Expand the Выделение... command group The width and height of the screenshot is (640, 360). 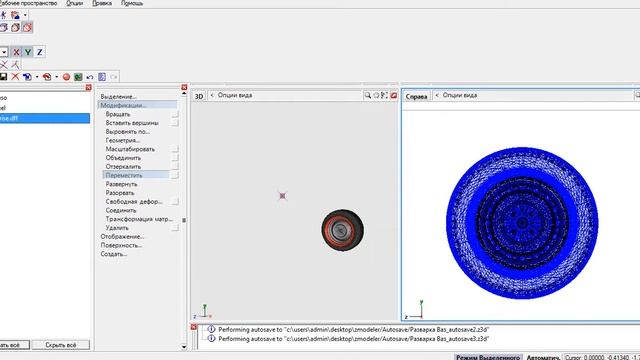118,97
